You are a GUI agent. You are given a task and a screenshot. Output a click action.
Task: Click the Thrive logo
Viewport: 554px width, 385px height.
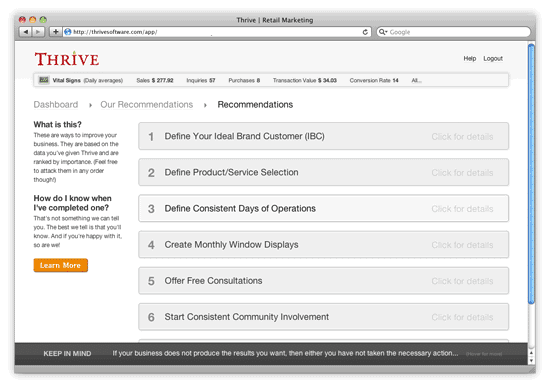coord(67,59)
